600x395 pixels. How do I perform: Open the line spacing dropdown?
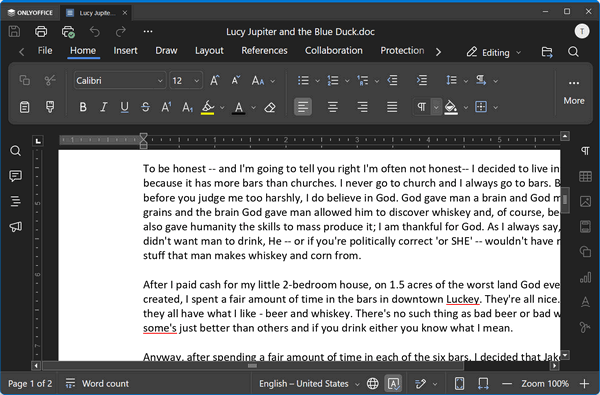466,81
